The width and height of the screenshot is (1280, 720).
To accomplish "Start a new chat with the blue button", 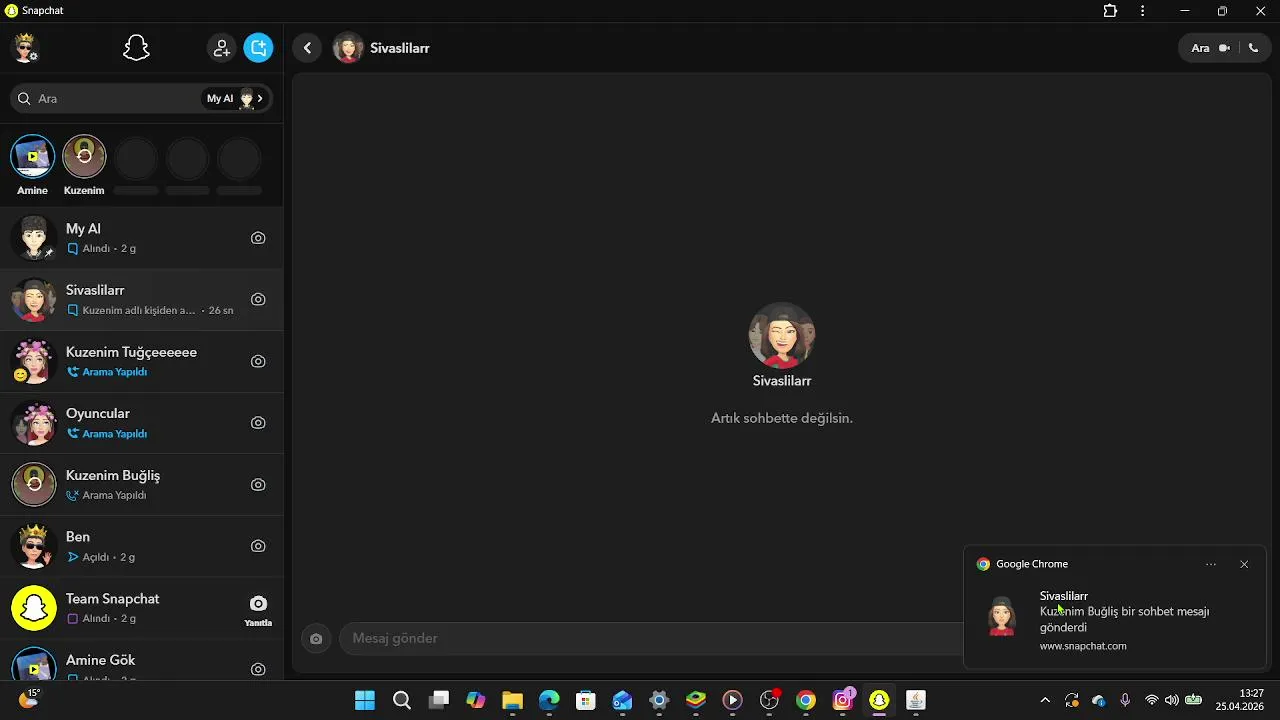I will point(258,48).
